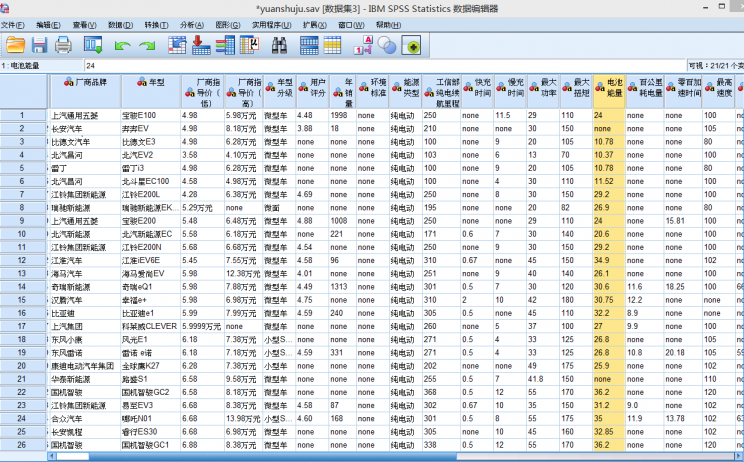Open the 帮助(H) menu

[x=389, y=24]
